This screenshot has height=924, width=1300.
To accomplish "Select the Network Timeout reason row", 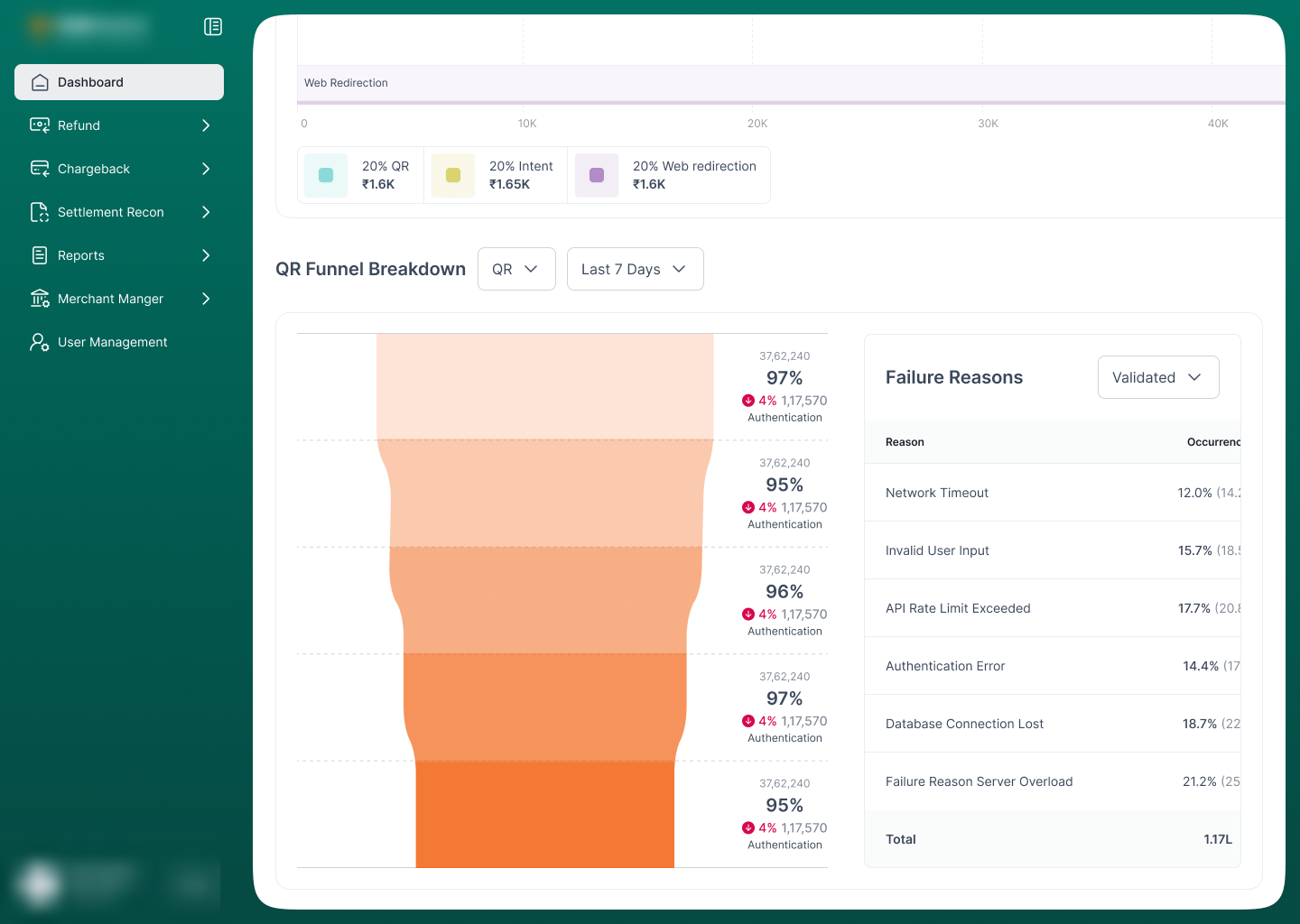I will point(1053,493).
